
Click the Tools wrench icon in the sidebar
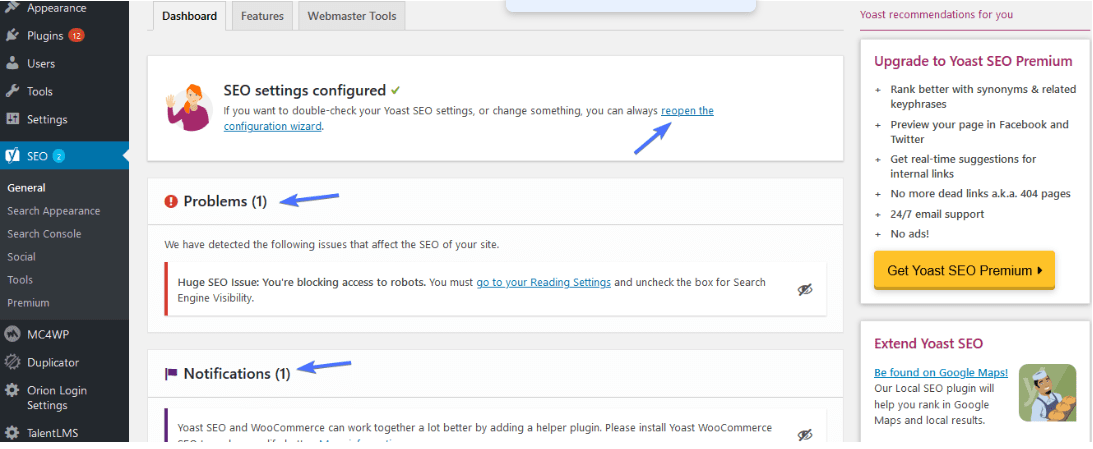[12, 91]
